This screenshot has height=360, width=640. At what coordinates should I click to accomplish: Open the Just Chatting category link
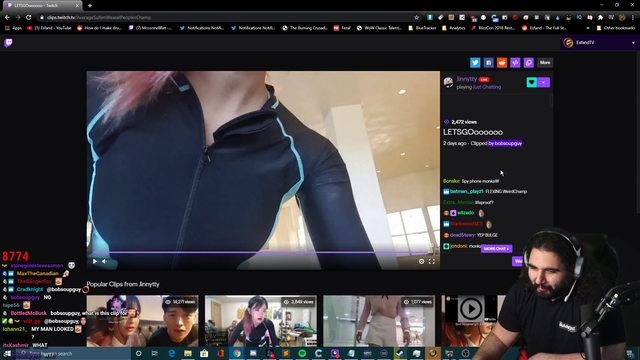click(x=487, y=87)
